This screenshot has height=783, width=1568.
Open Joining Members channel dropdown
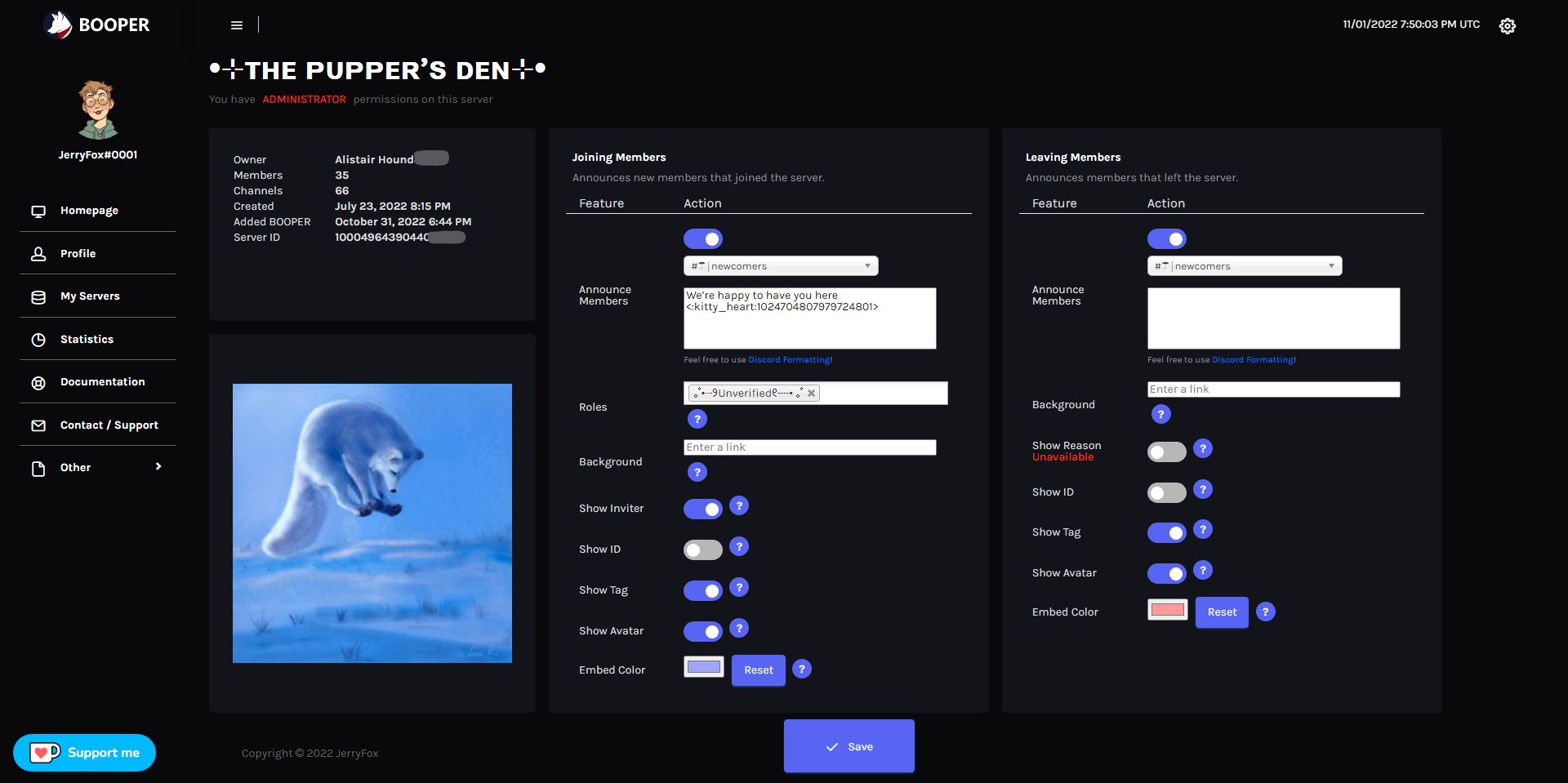[x=780, y=266]
